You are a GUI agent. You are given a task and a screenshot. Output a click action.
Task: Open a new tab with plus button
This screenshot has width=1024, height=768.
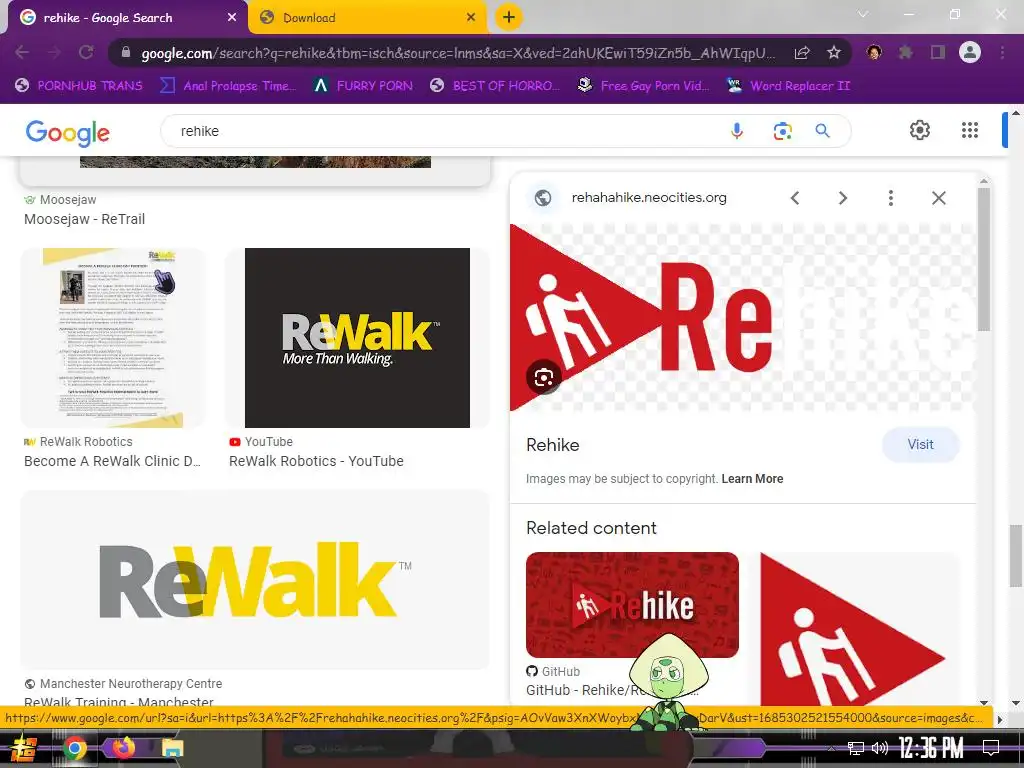coord(509,17)
